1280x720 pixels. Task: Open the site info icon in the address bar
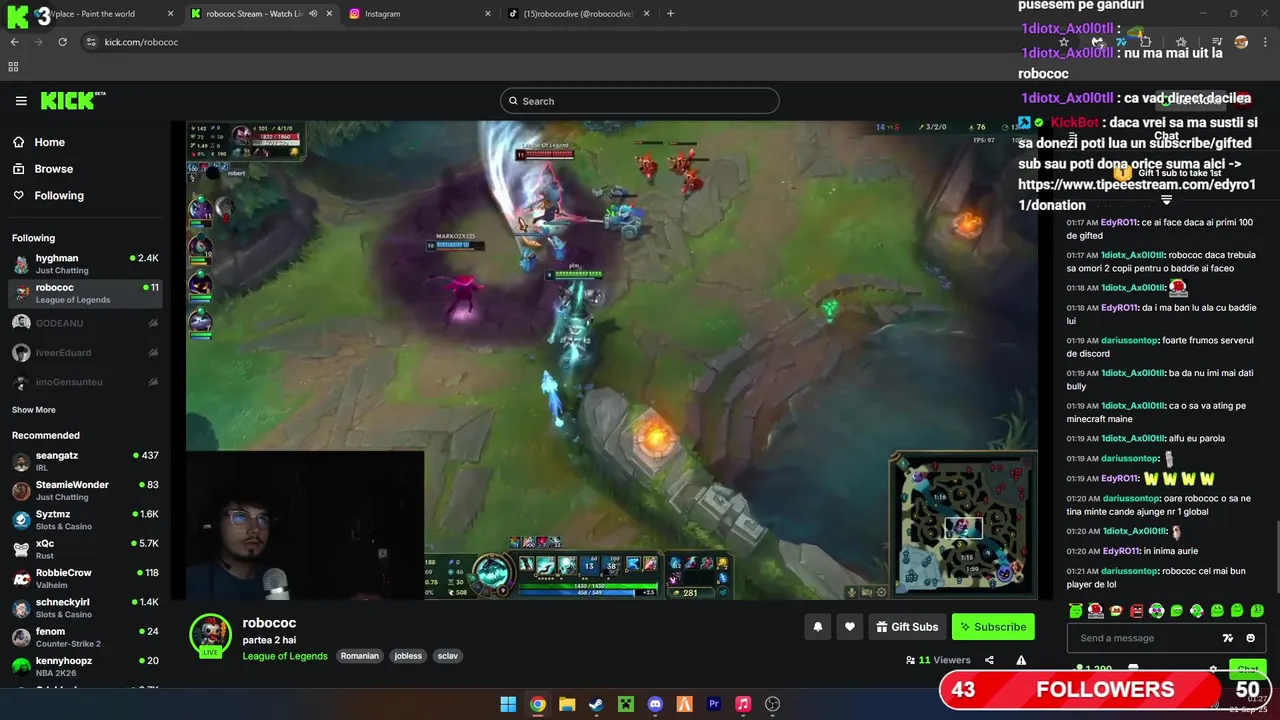tap(92, 42)
